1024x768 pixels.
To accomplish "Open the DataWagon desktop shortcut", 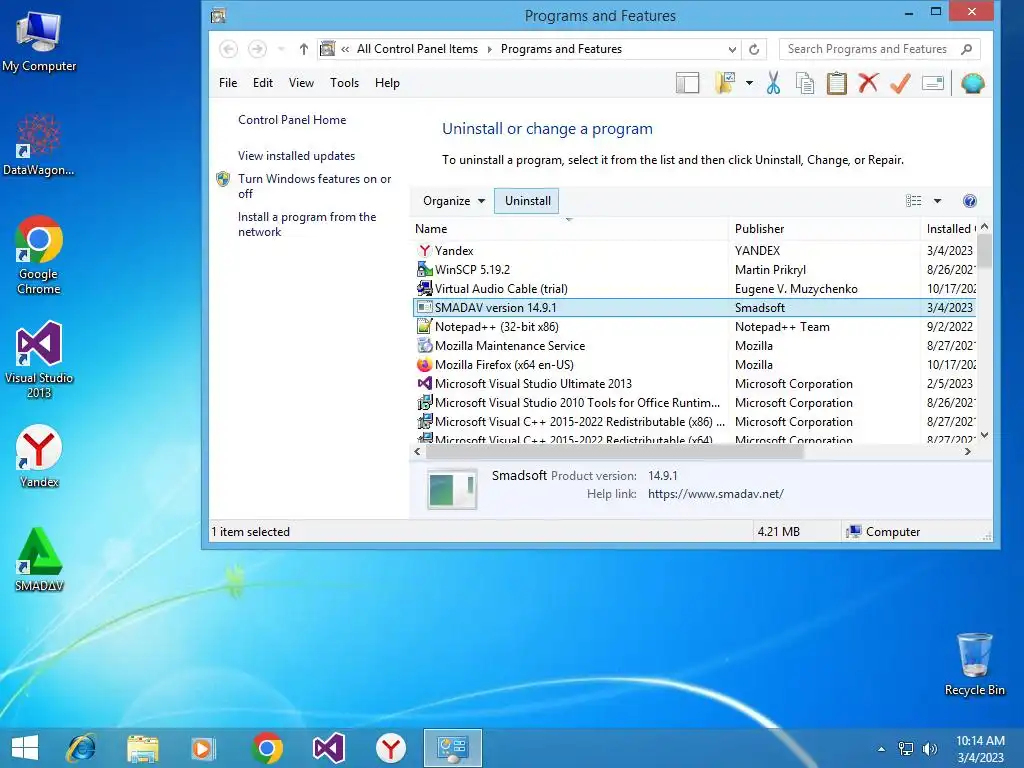I will [39, 145].
